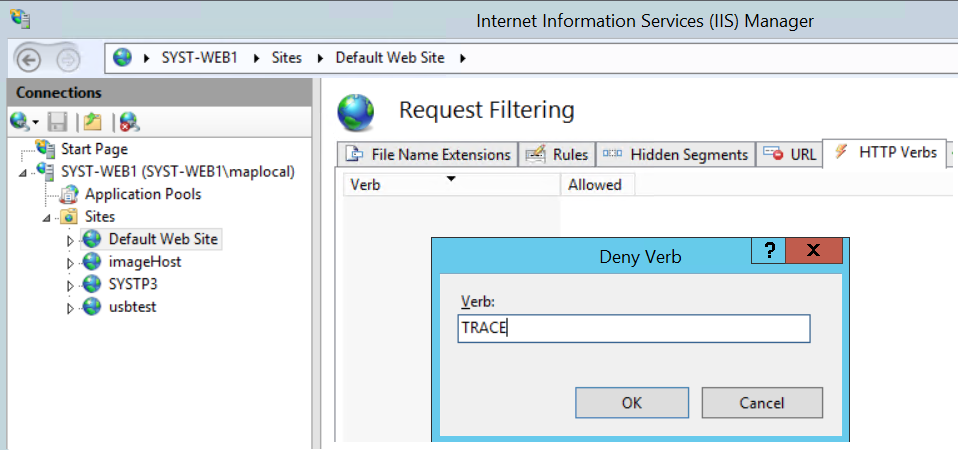Switch to the Hidden Segments tab
961x450 pixels.
click(675, 154)
